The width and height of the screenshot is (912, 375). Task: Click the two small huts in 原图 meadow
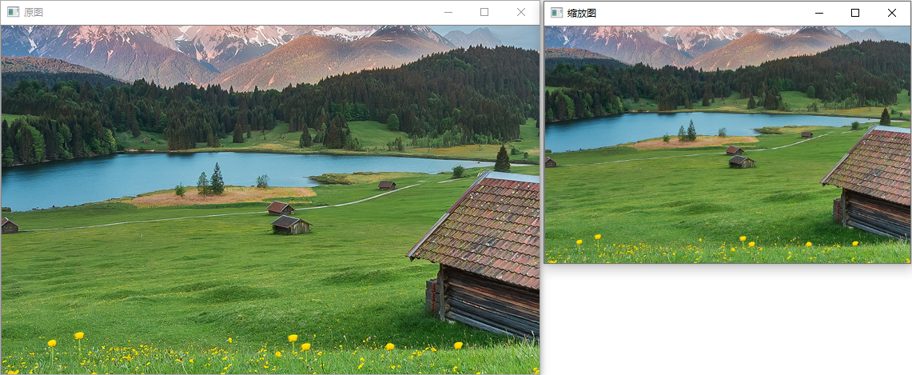(288, 217)
